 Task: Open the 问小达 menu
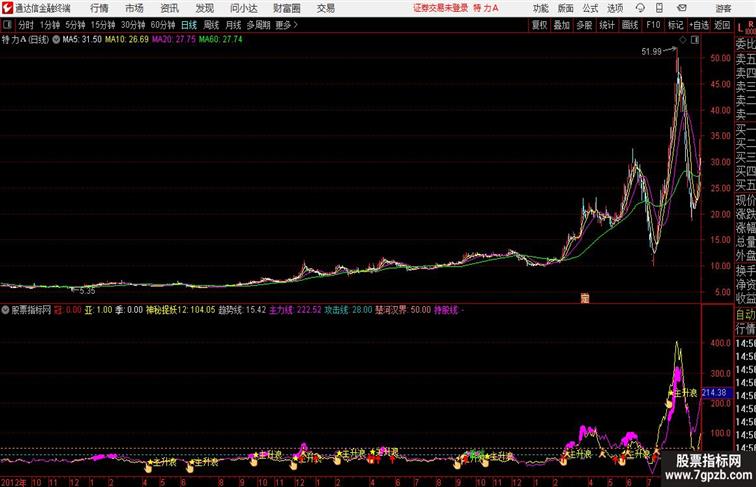click(x=243, y=8)
